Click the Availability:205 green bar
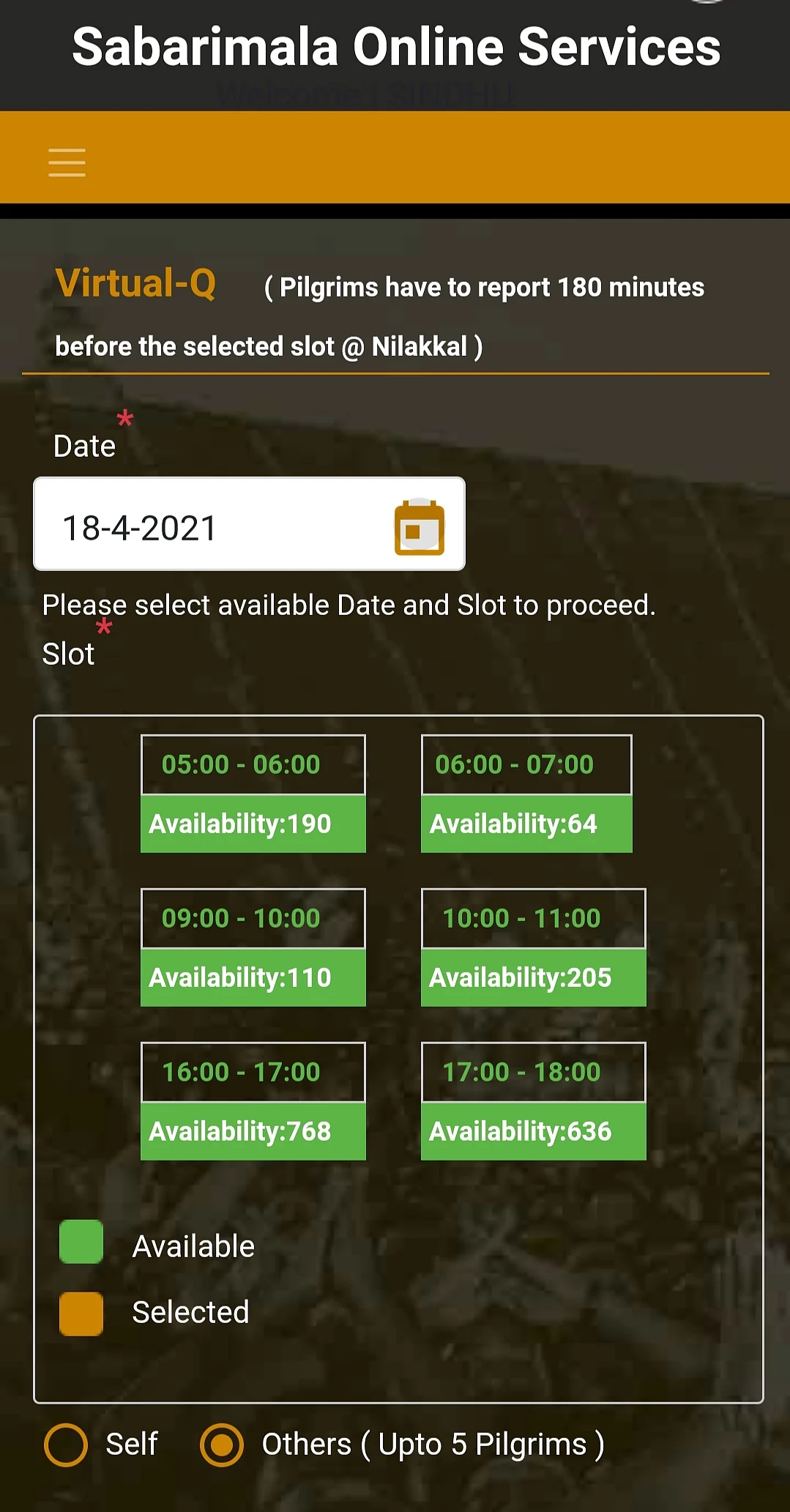The width and height of the screenshot is (790, 1512). pyautogui.click(x=534, y=977)
